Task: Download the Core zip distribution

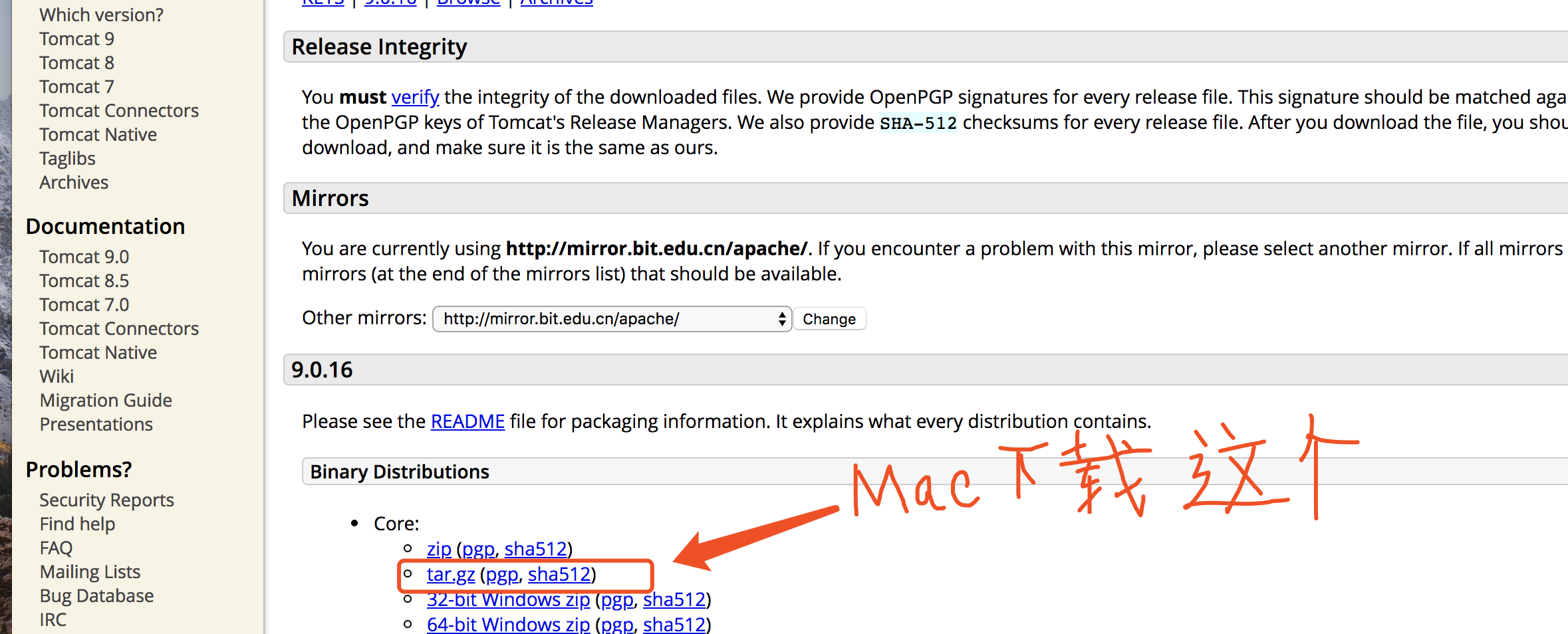Action: (439, 550)
